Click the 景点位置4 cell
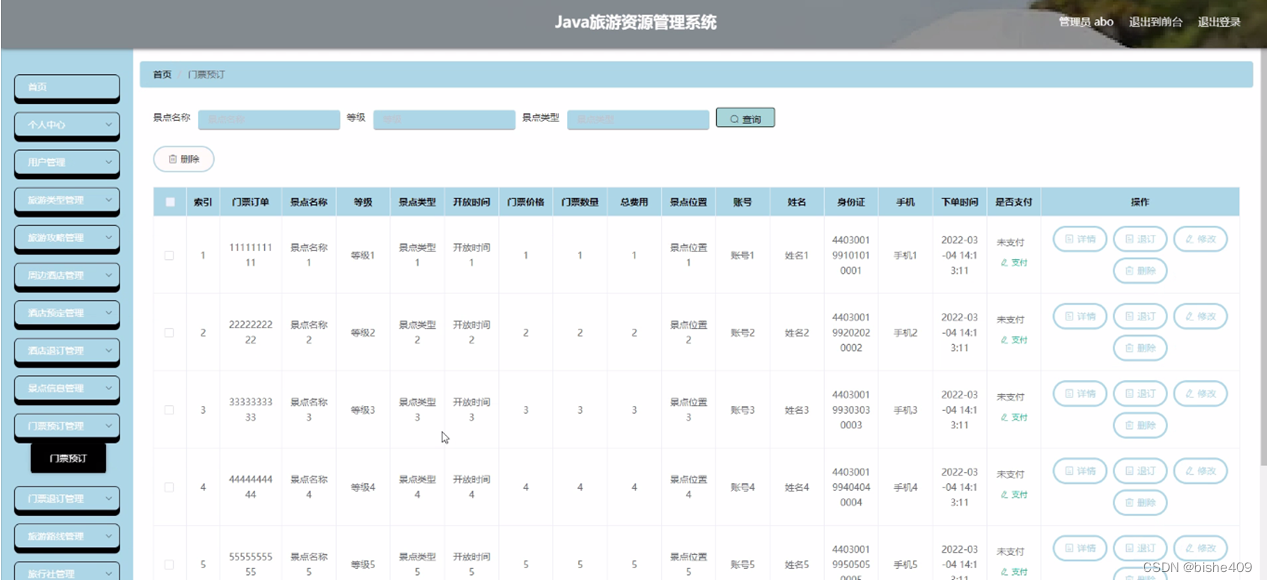The height and width of the screenshot is (582, 1267). point(688,487)
